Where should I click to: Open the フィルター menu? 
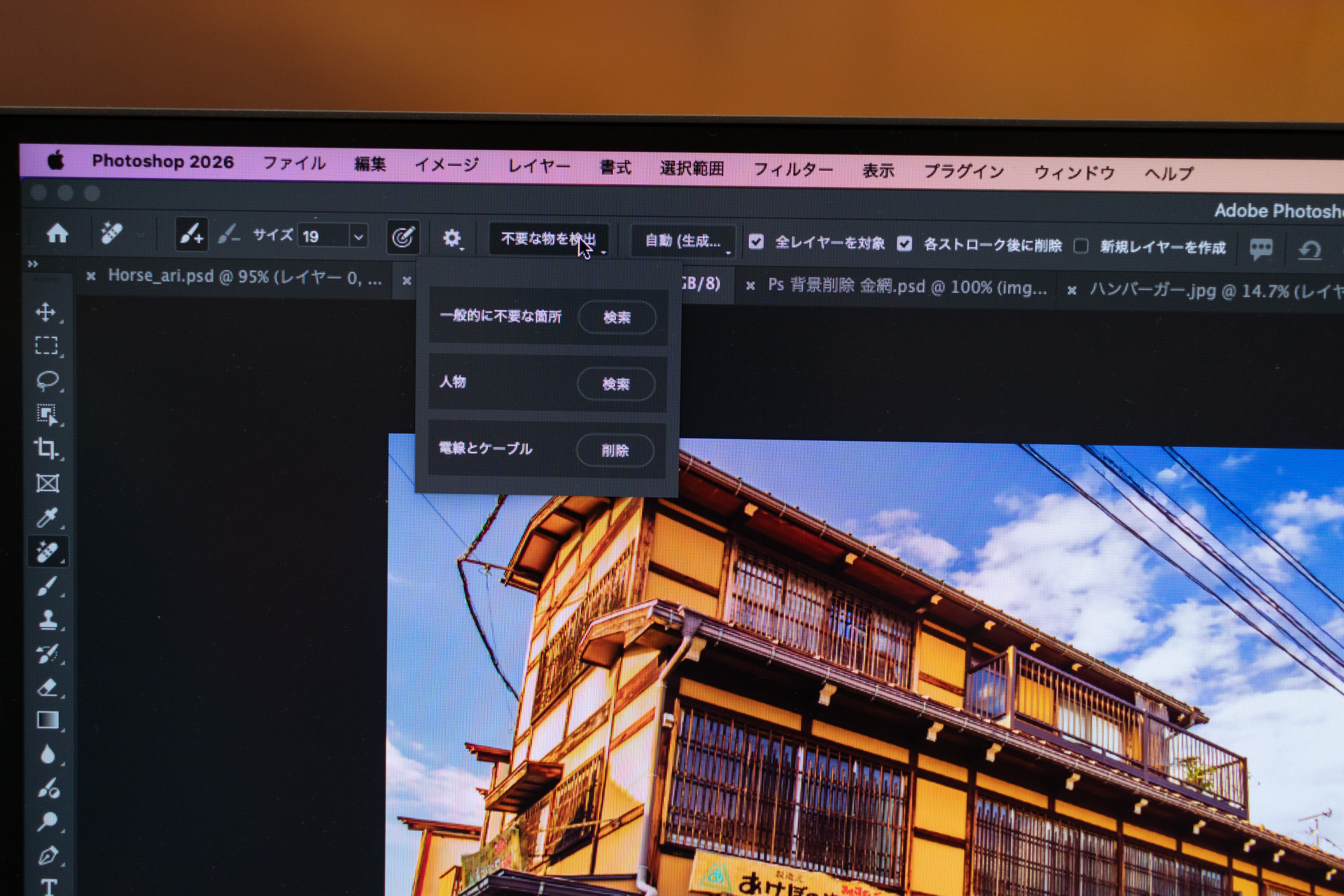click(793, 169)
